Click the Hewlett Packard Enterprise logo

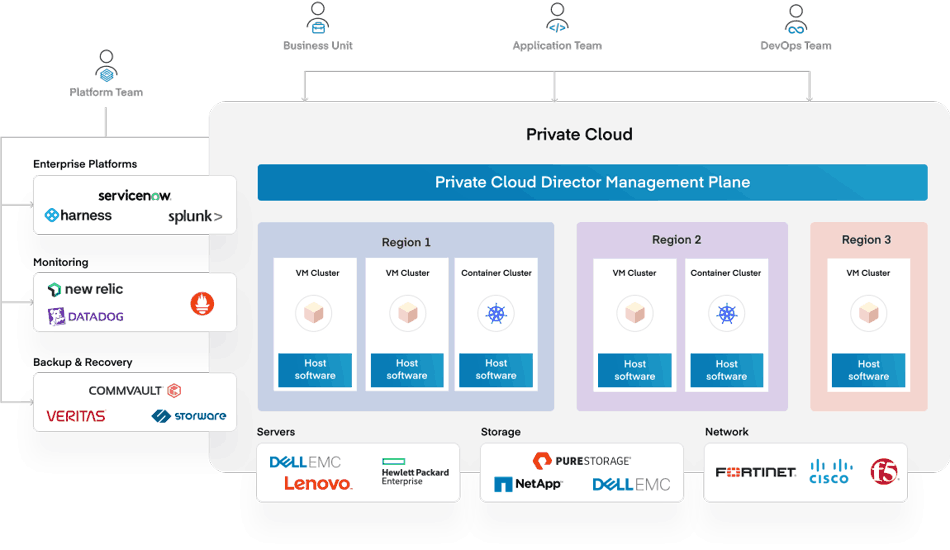(x=415, y=472)
